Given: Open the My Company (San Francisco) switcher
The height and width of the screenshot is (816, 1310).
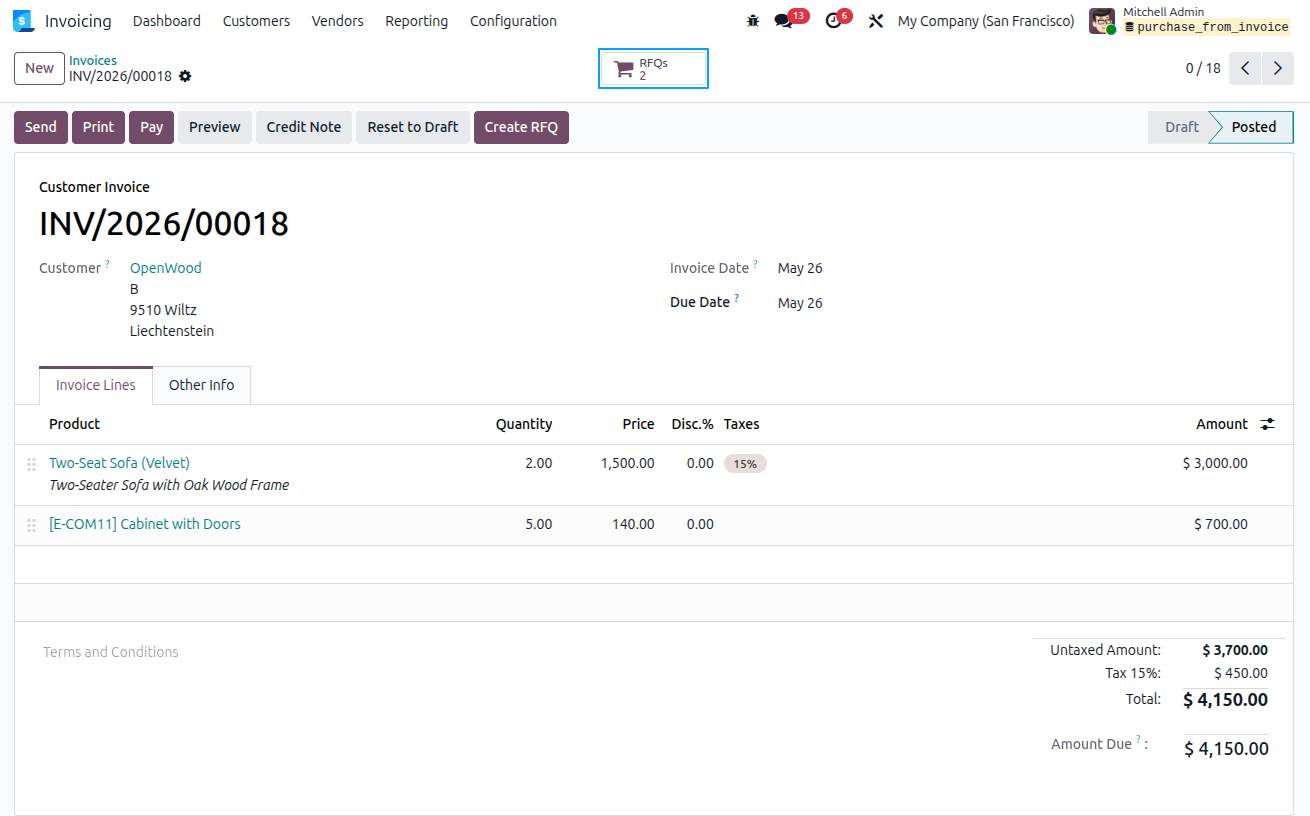Looking at the screenshot, I should coord(986,21).
